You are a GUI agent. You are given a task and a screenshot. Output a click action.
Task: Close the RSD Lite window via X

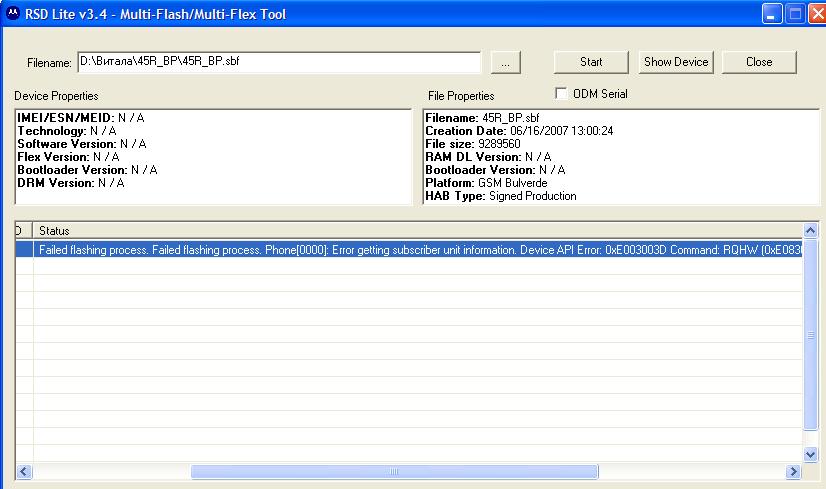(818, 14)
